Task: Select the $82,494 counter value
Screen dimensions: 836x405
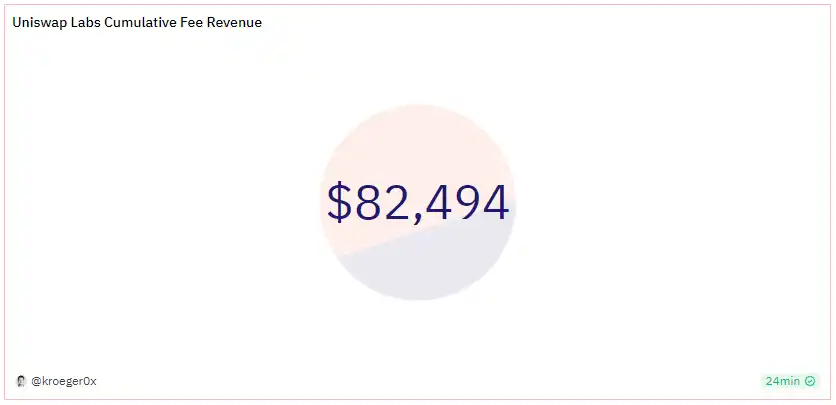Action: [x=418, y=203]
